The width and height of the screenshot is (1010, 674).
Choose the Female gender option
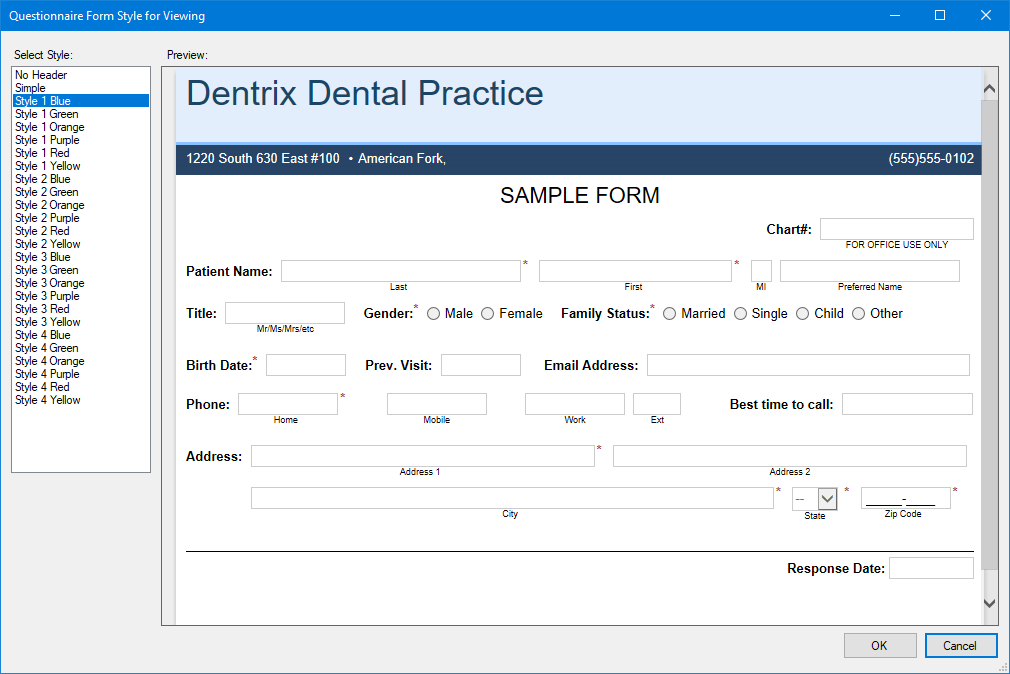[488, 314]
